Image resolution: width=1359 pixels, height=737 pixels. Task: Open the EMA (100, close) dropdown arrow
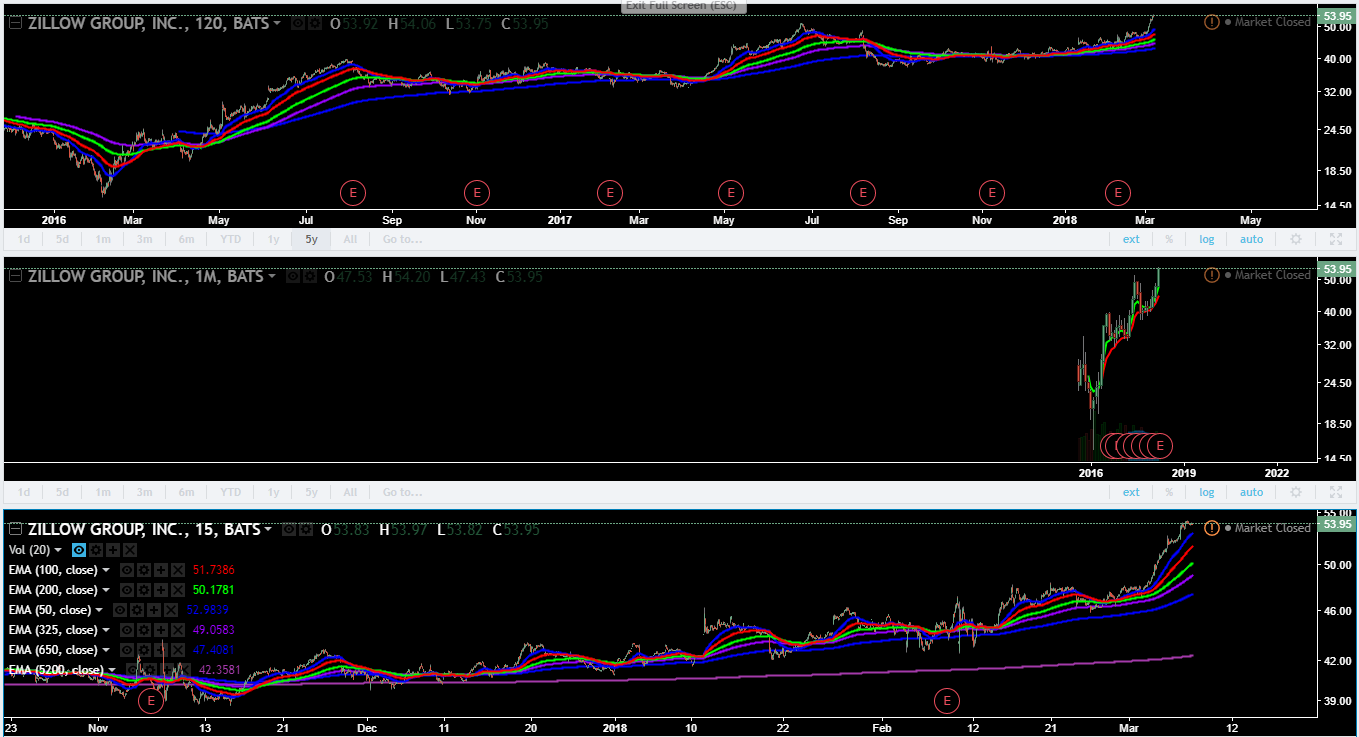click(x=106, y=571)
